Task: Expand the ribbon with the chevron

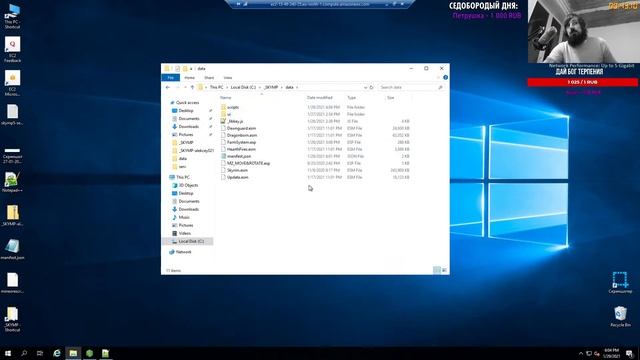Action: click(x=438, y=78)
